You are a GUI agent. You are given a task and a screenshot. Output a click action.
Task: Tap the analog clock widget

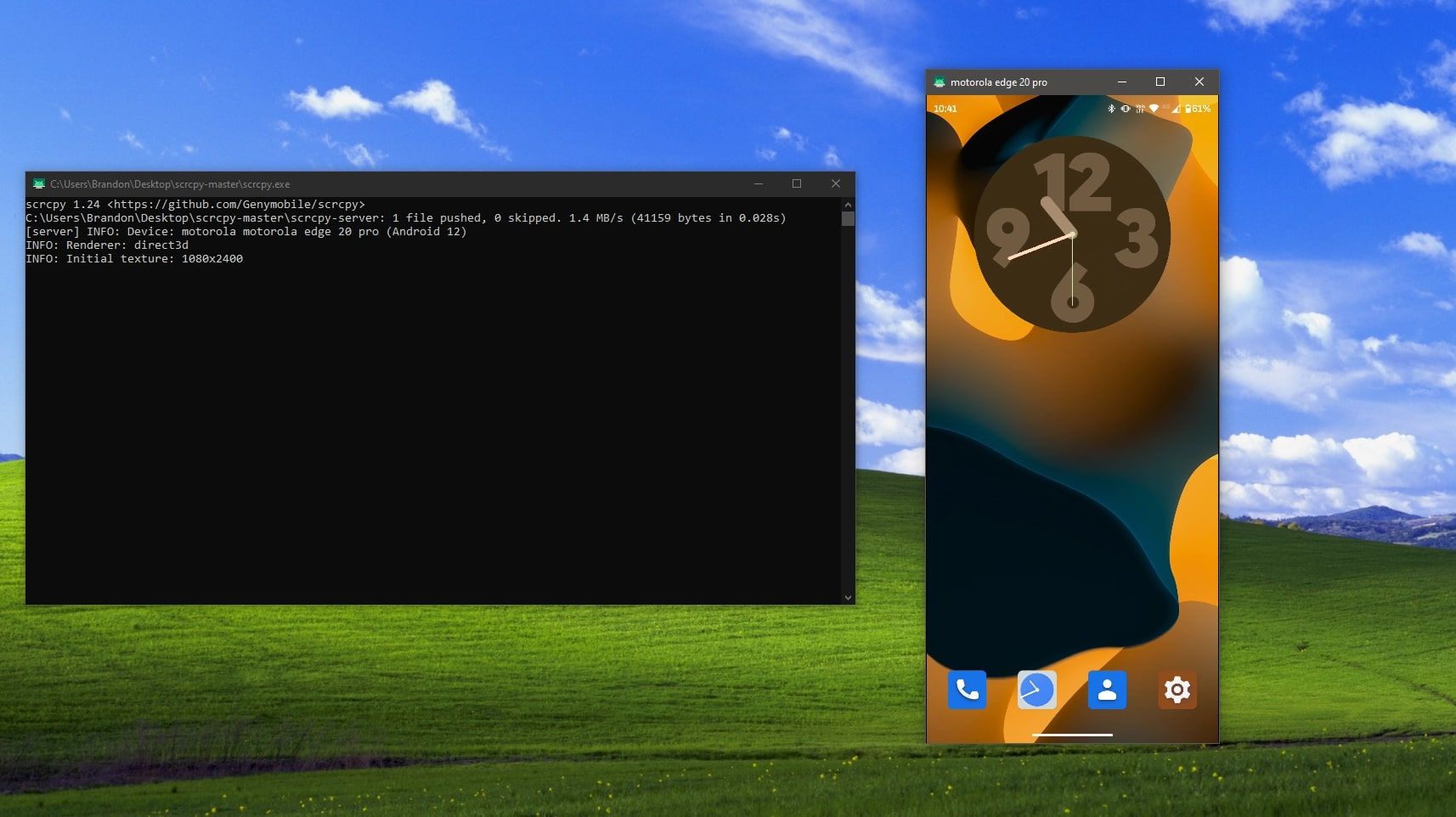coord(1072,234)
